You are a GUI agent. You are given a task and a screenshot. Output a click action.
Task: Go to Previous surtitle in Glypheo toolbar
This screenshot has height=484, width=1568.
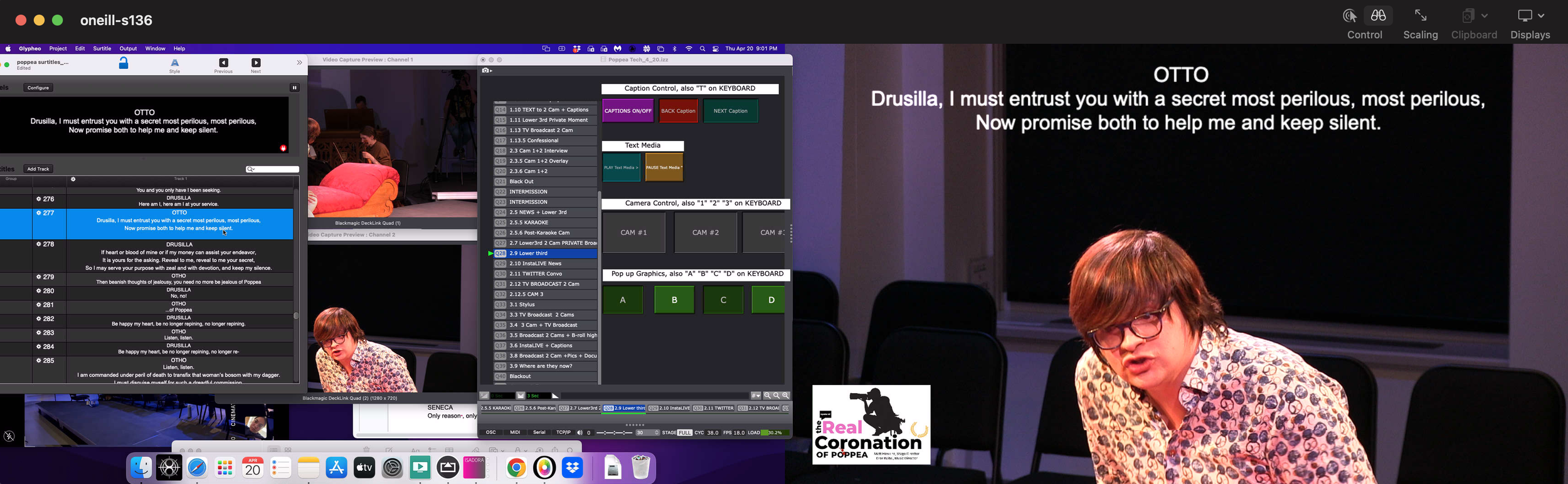(223, 65)
